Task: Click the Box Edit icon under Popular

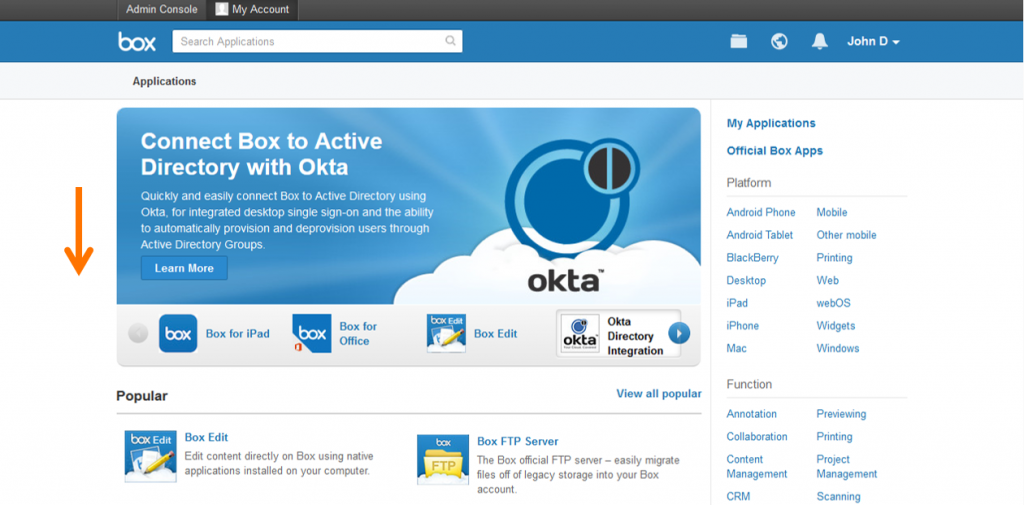Action: 150,457
